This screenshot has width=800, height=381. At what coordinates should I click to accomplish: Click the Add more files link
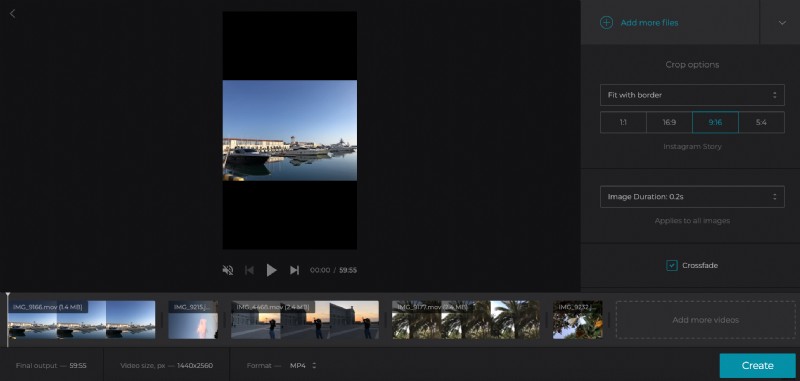pyautogui.click(x=649, y=23)
